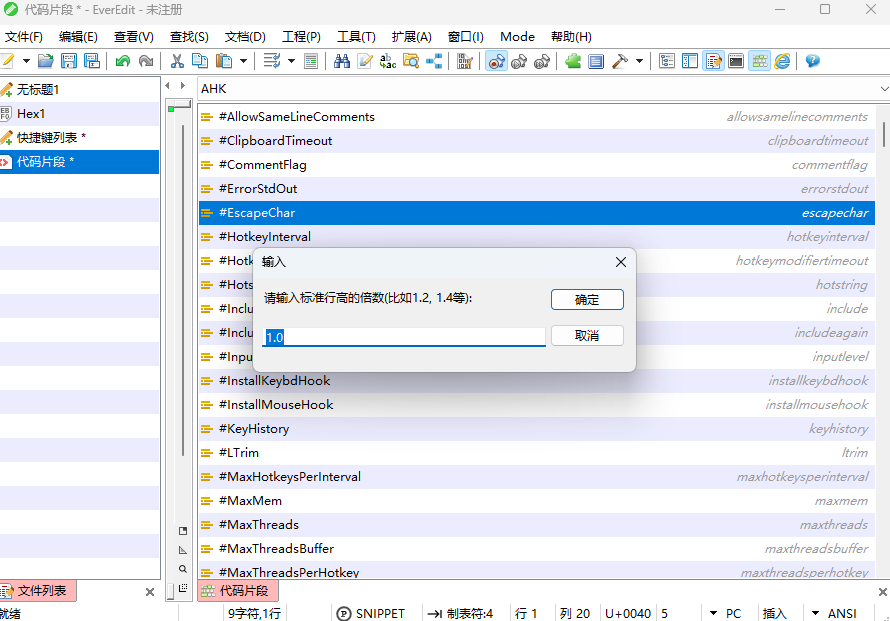
Task: Click the Save floppy disk icon
Action: click(69, 61)
